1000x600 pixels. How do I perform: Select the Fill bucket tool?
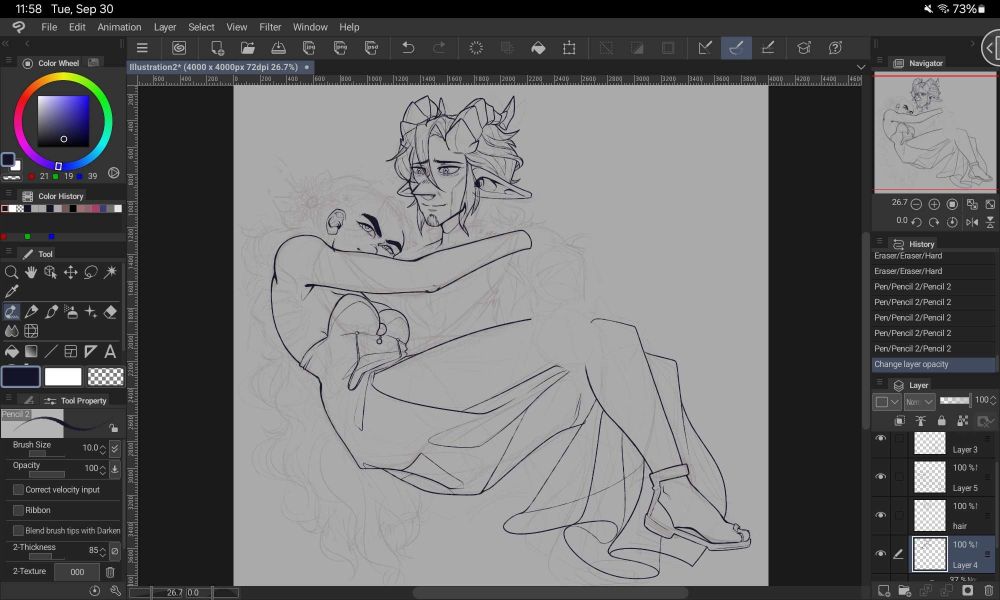12,351
